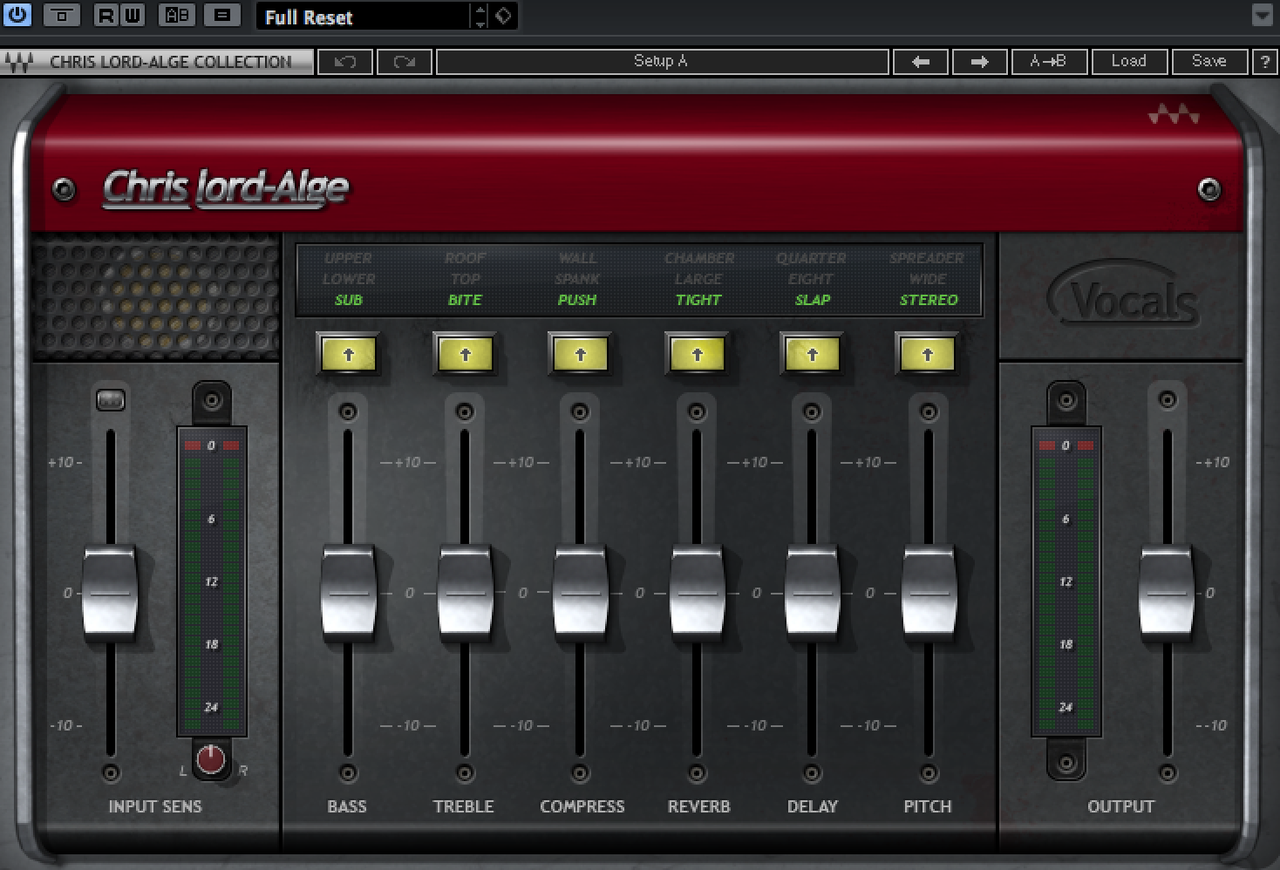
Task: Redo the change with the Waves redo arrow
Action: click(x=405, y=62)
